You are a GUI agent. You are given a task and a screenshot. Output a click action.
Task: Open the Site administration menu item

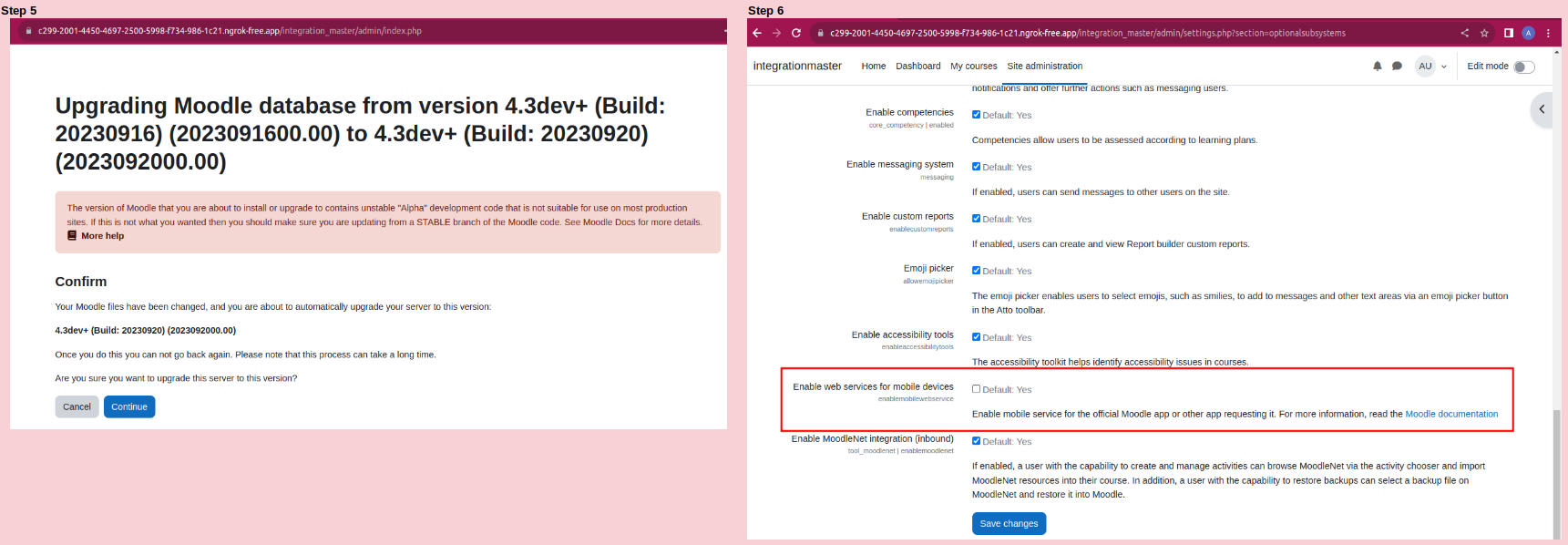click(x=1044, y=66)
